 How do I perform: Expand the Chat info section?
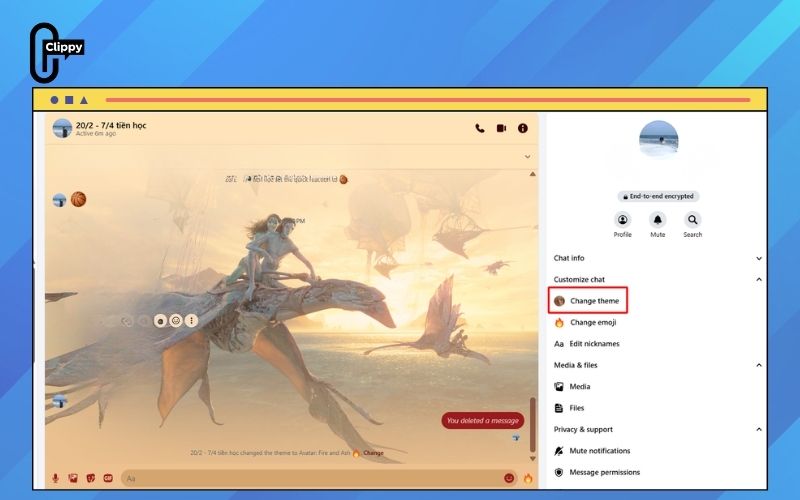tap(658, 258)
